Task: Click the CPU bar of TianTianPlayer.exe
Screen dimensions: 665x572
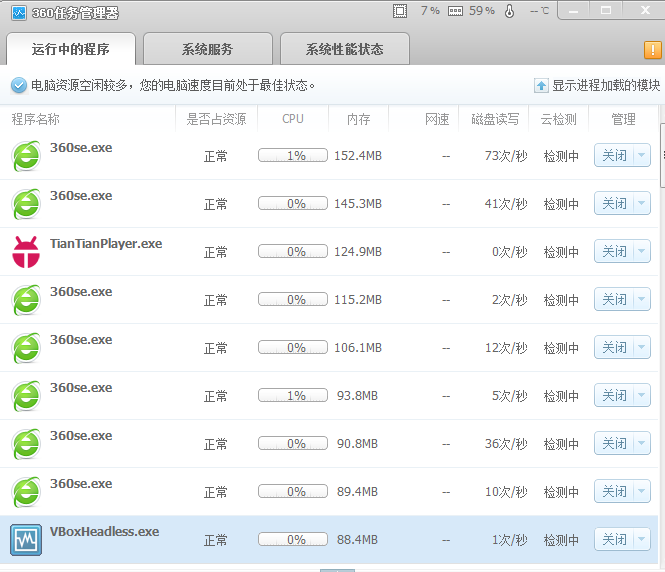Action: pyautogui.click(x=293, y=251)
